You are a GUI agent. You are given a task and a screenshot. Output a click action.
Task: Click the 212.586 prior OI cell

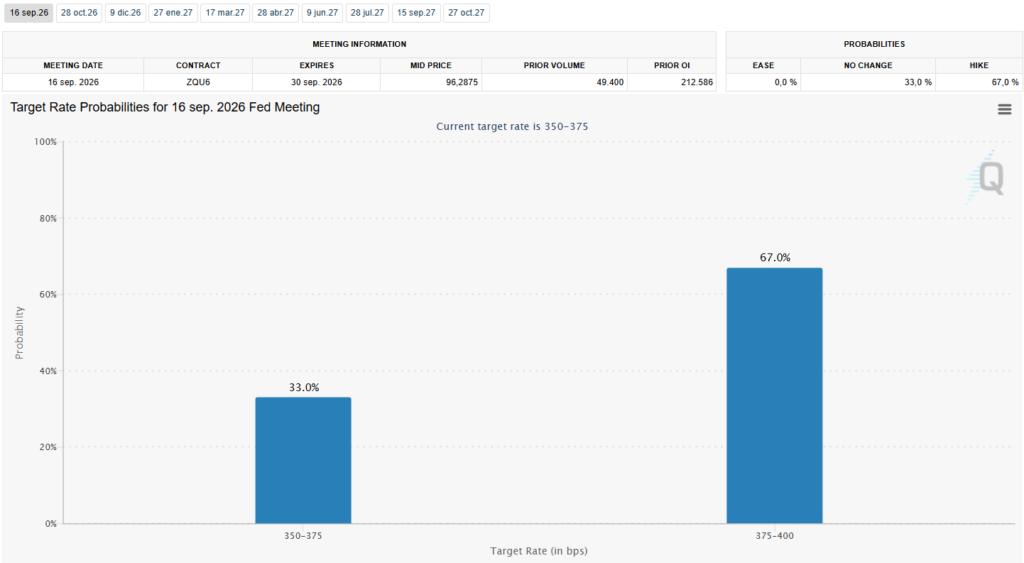tap(672, 82)
